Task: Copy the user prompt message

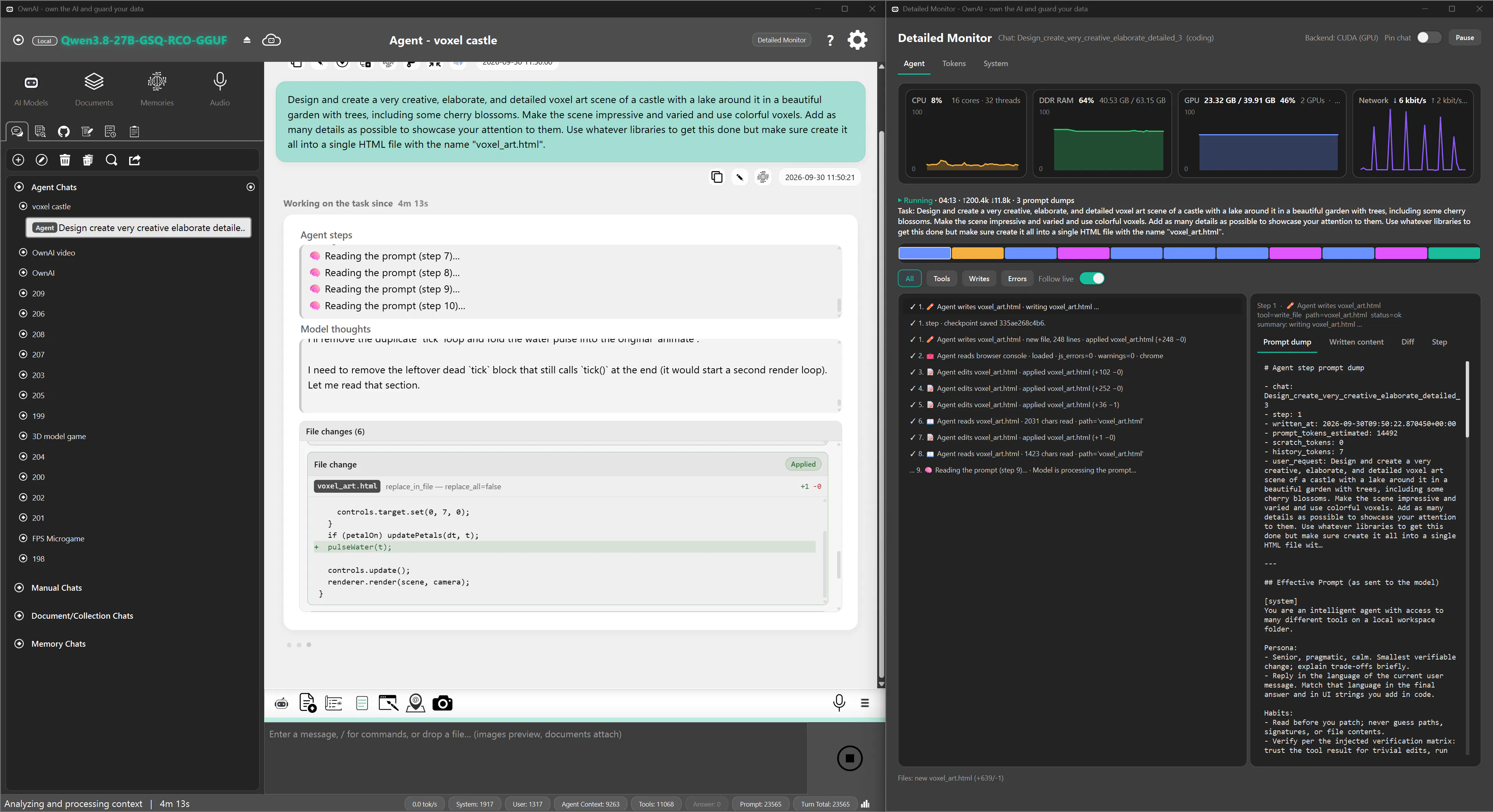Action: tap(717, 177)
